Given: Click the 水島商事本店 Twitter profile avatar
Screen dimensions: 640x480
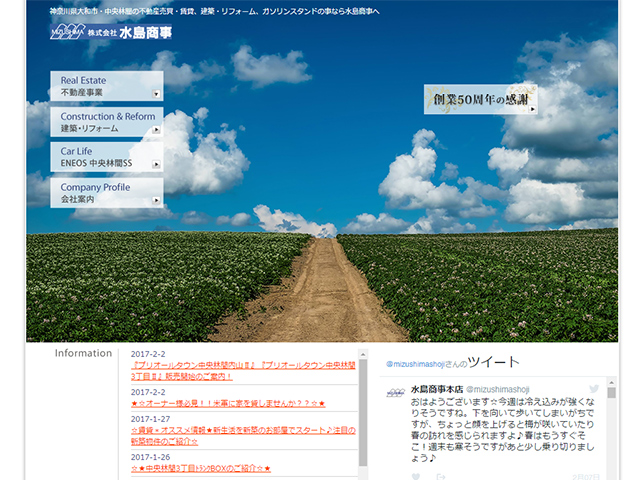Looking at the screenshot, I should pos(396,392).
